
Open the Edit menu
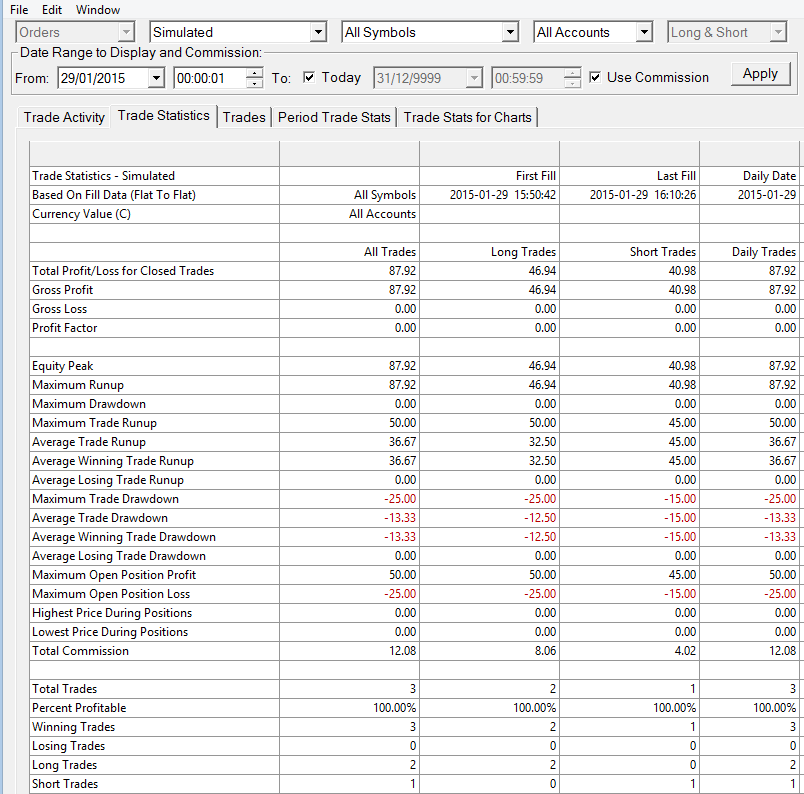pos(52,10)
